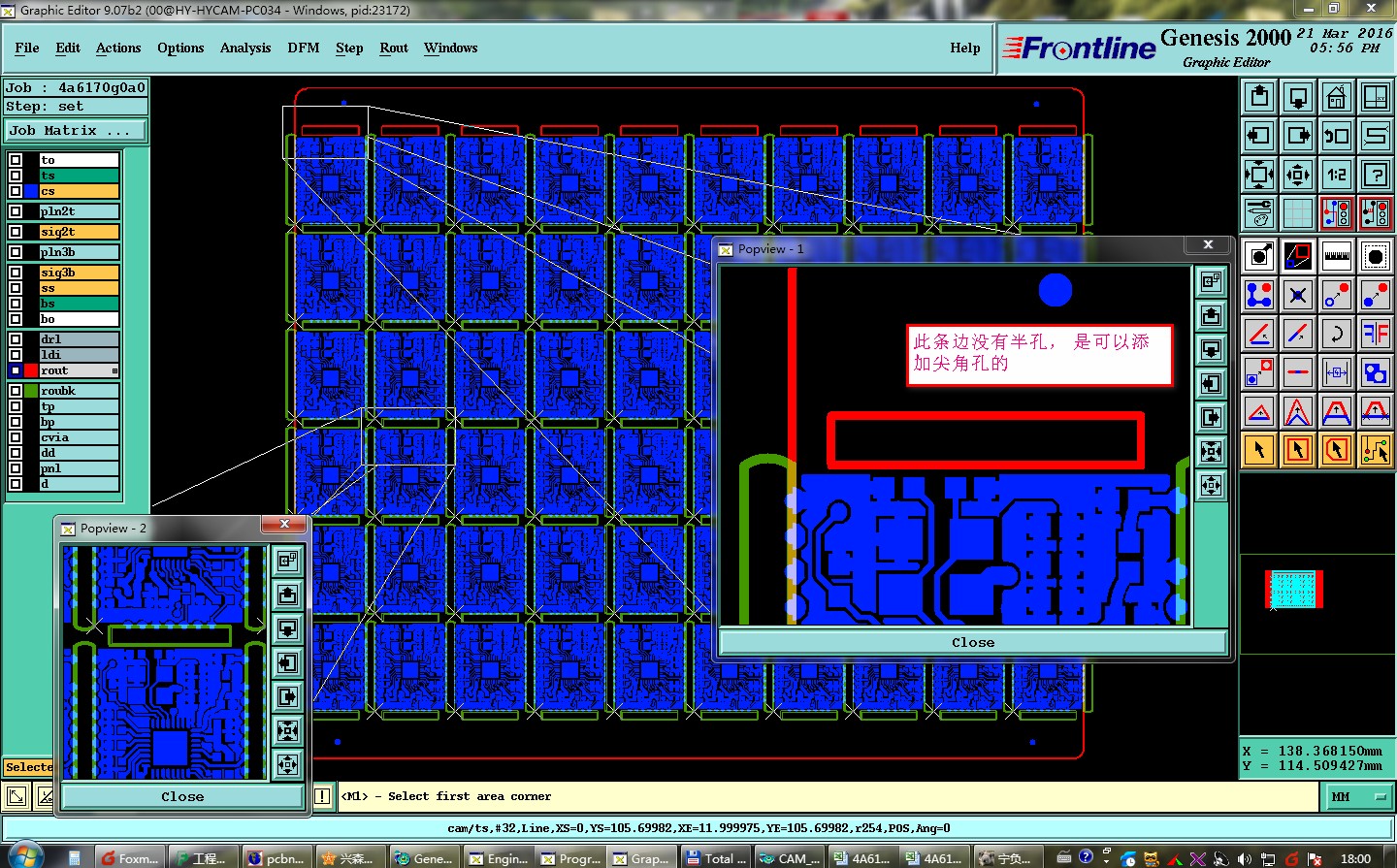
Task: Click the question mark help icon
Action: (x=1376, y=175)
